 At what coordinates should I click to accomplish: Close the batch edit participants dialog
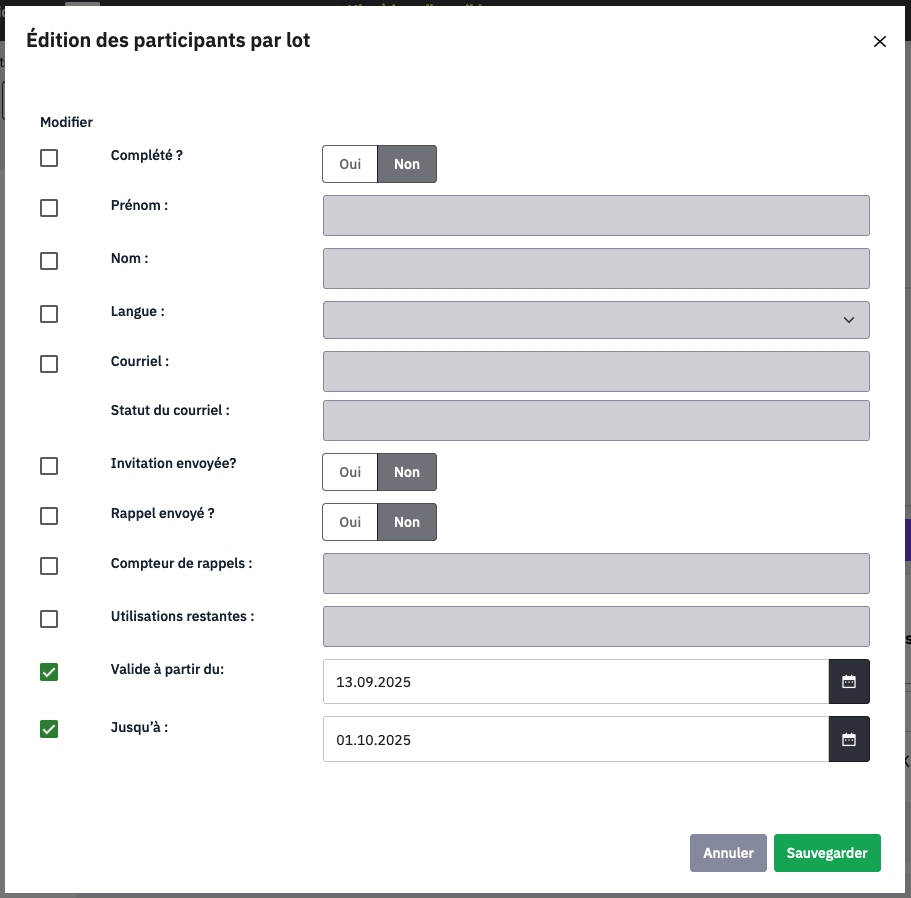[880, 41]
